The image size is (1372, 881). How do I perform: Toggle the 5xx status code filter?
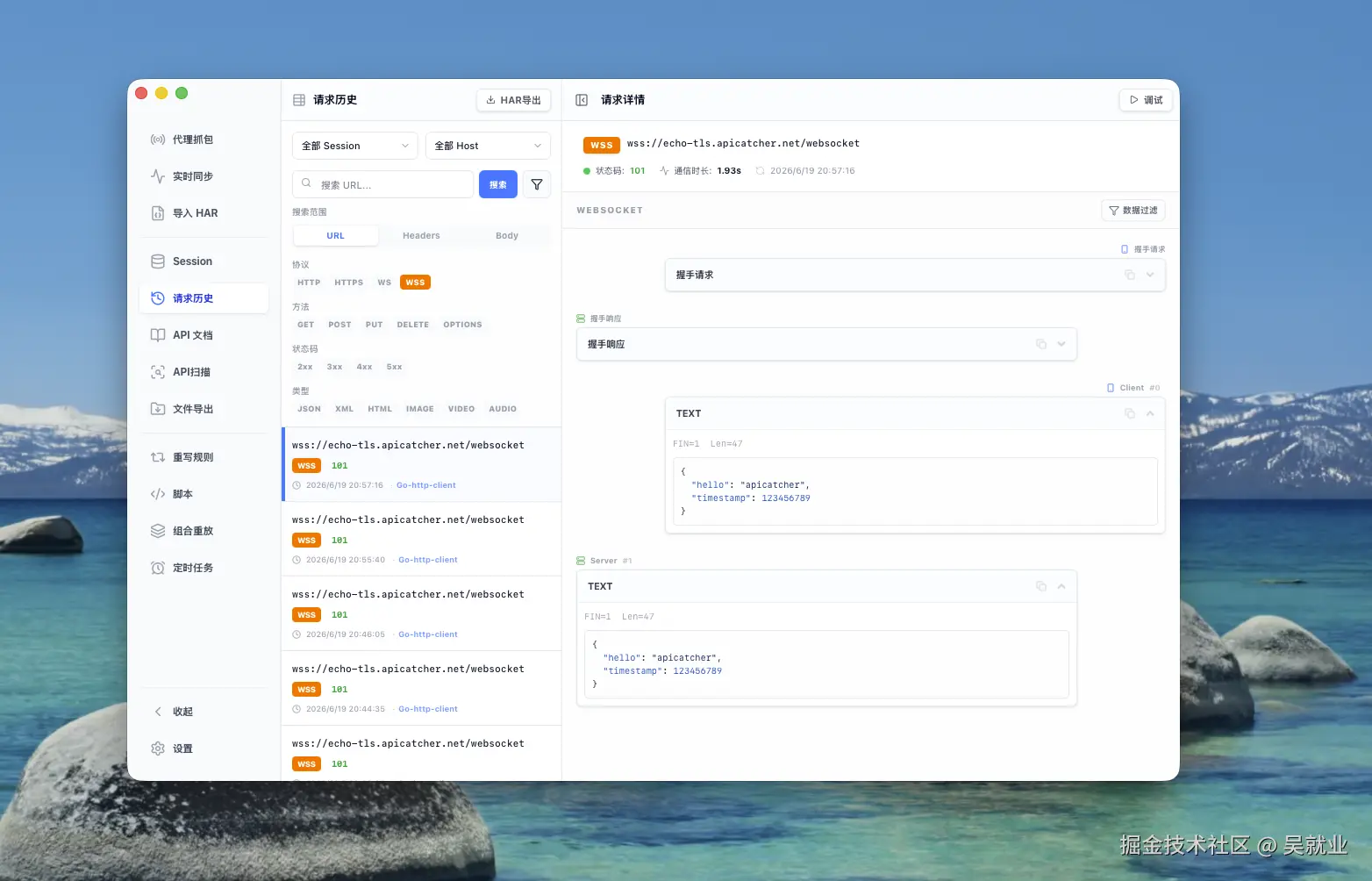[395, 367]
